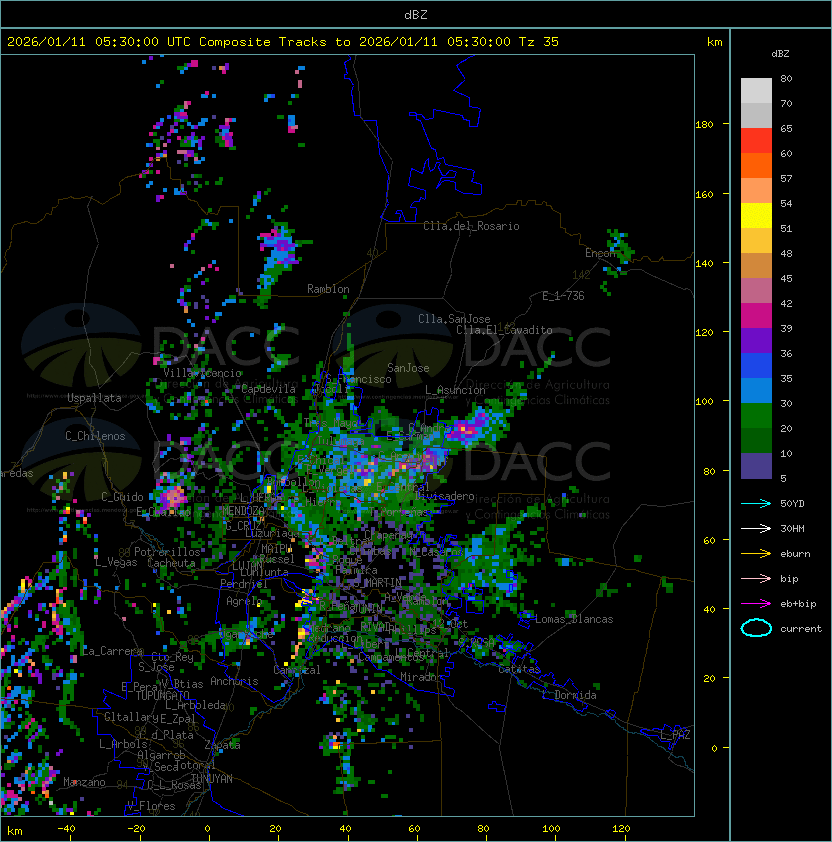Image resolution: width=832 pixels, height=842 pixels.
Task: Click the Agrelo place label
Action: (244, 601)
